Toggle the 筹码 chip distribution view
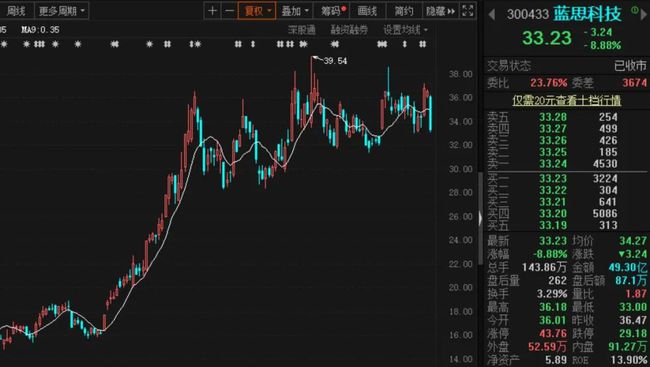This screenshot has width=650, height=367. (x=333, y=11)
